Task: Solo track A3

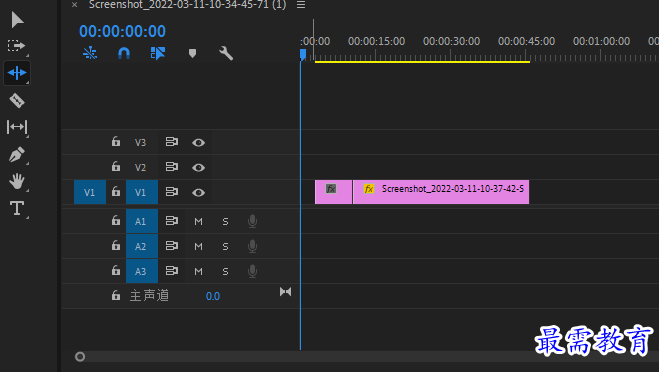Action: [225, 272]
